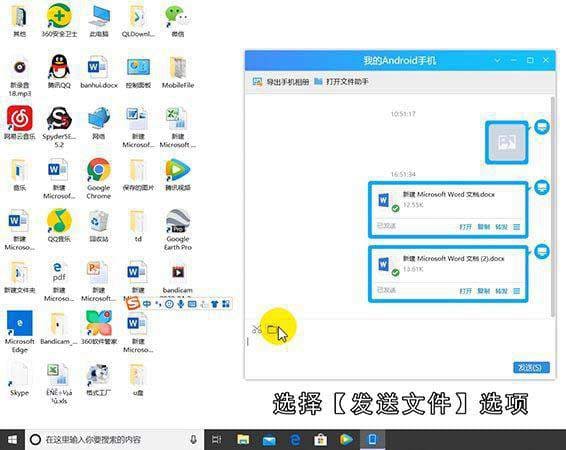Click 打开 on 文档 (2).docx card

tap(465, 291)
